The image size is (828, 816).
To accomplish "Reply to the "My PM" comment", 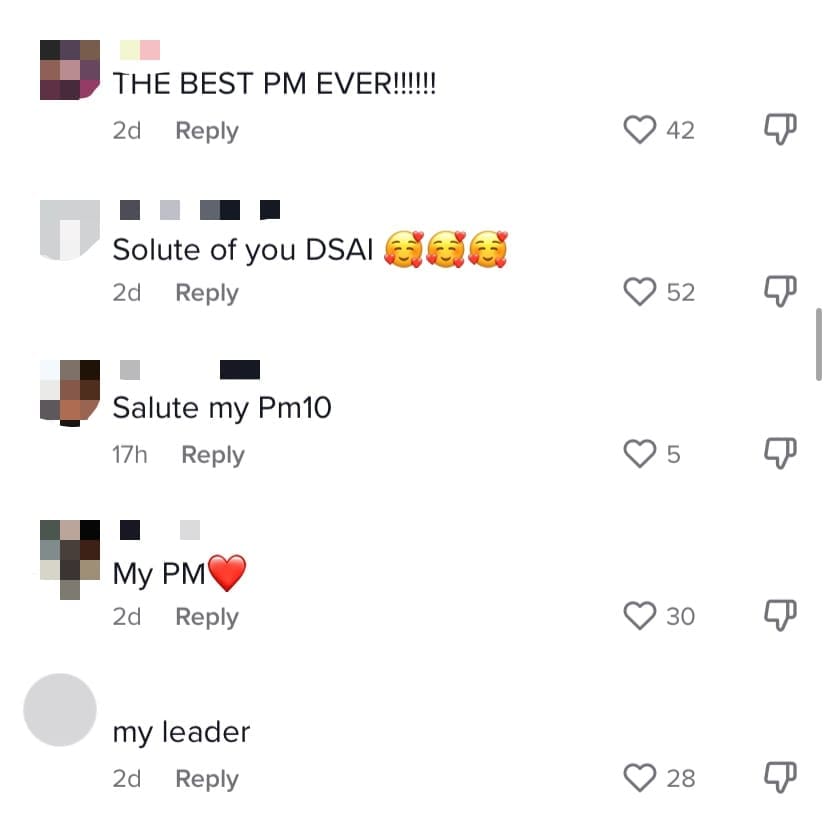I will point(207,617).
